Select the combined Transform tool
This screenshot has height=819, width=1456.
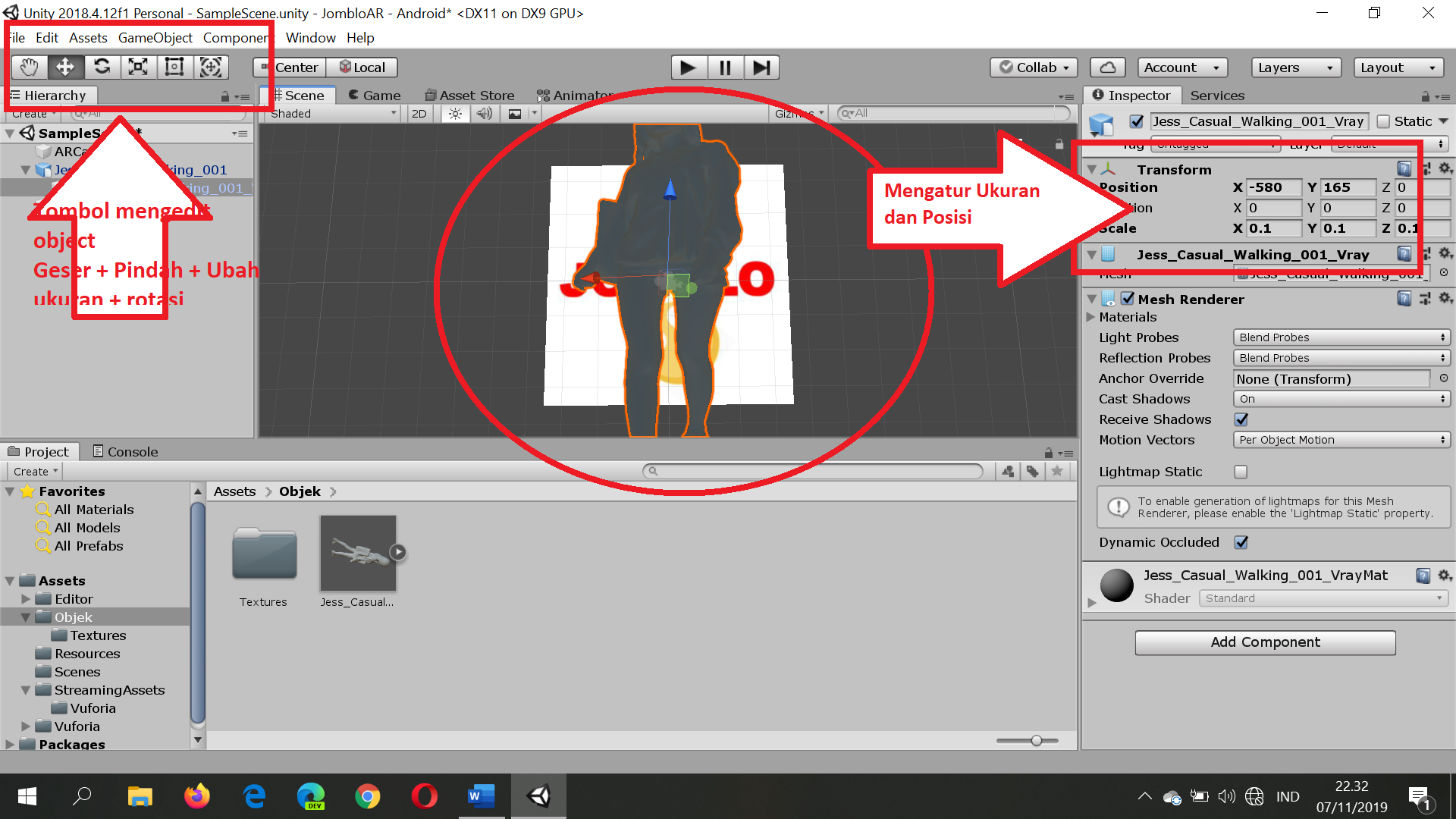tap(211, 67)
